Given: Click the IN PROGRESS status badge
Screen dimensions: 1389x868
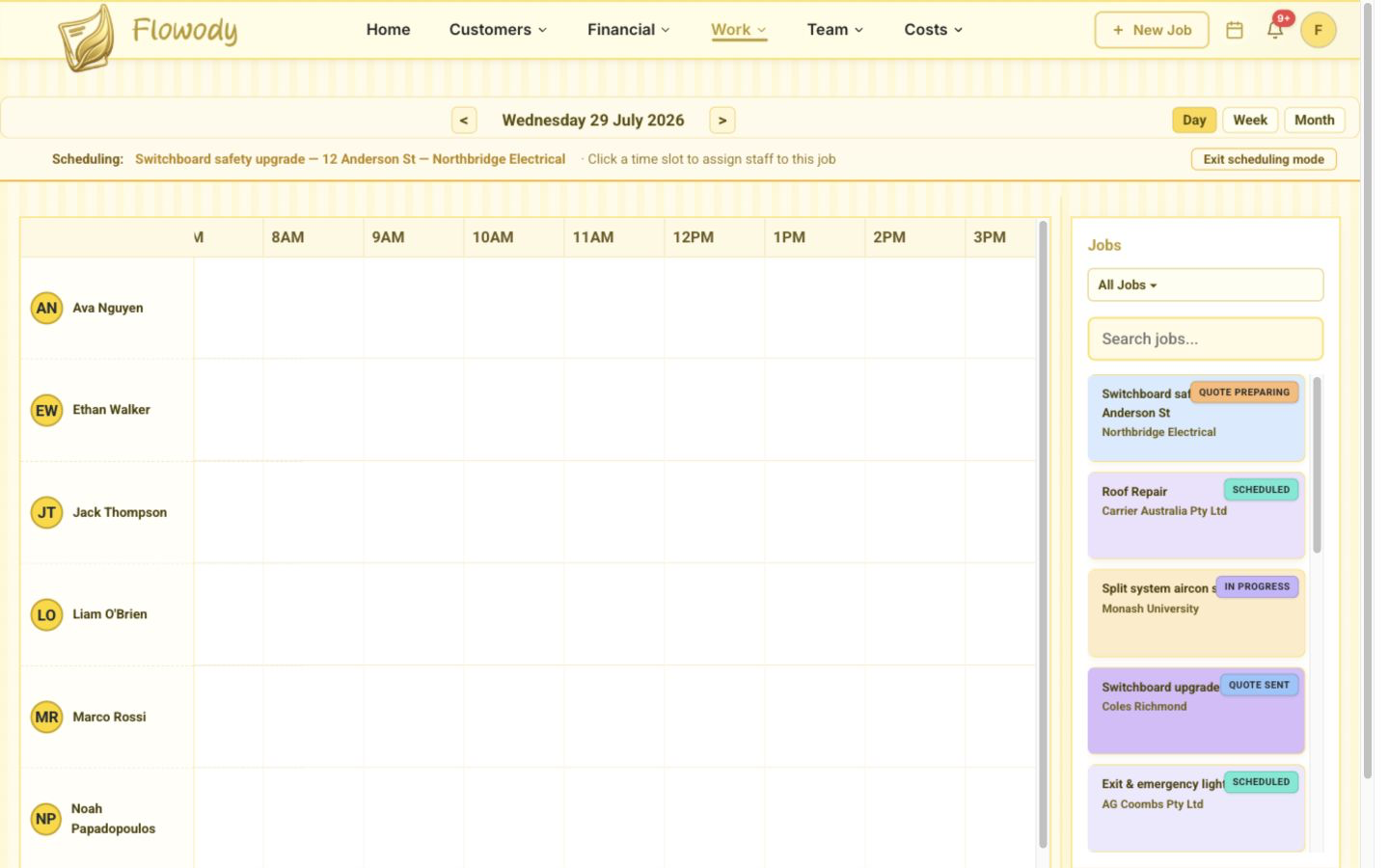Looking at the screenshot, I should [x=1257, y=586].
